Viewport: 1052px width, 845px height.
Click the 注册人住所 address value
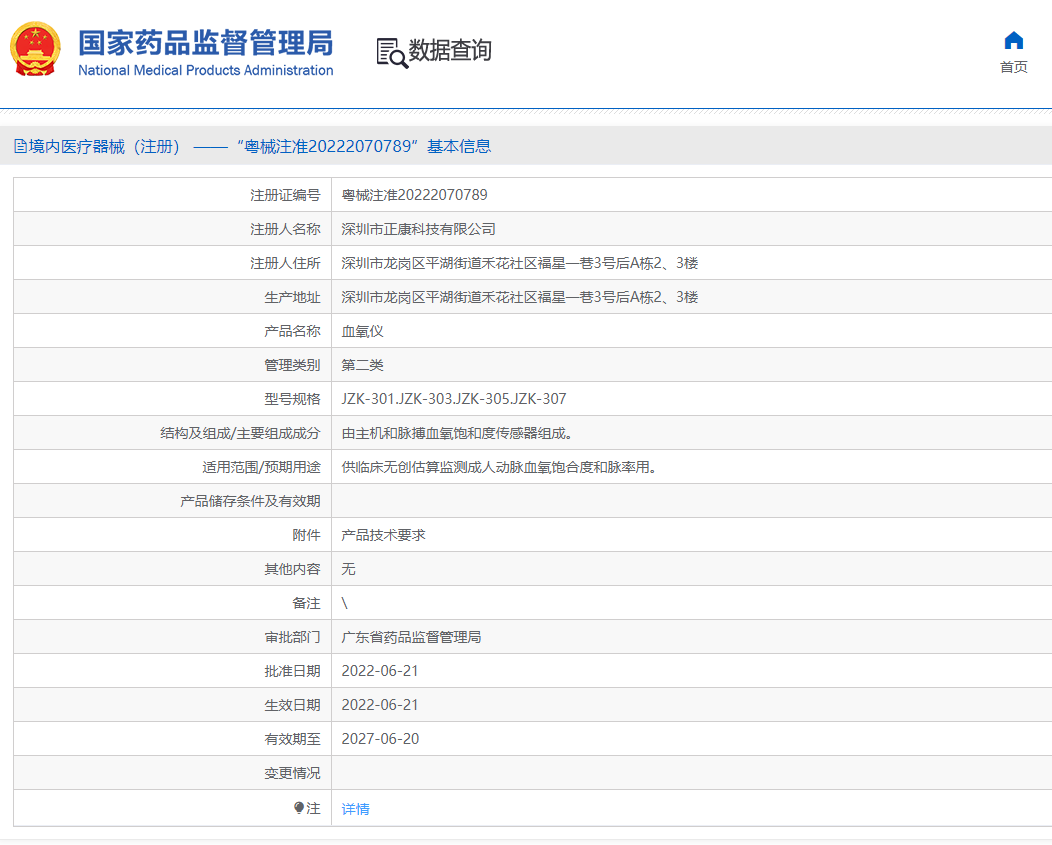click(x=520, y=263)
